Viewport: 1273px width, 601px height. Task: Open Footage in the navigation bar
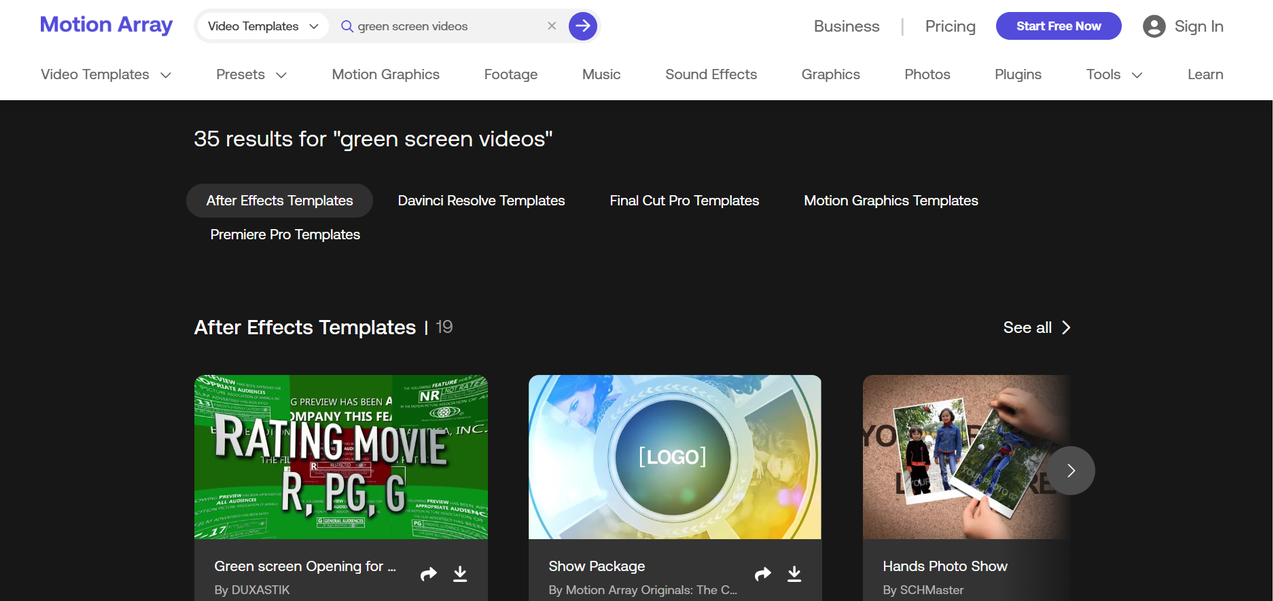(511, 74)
